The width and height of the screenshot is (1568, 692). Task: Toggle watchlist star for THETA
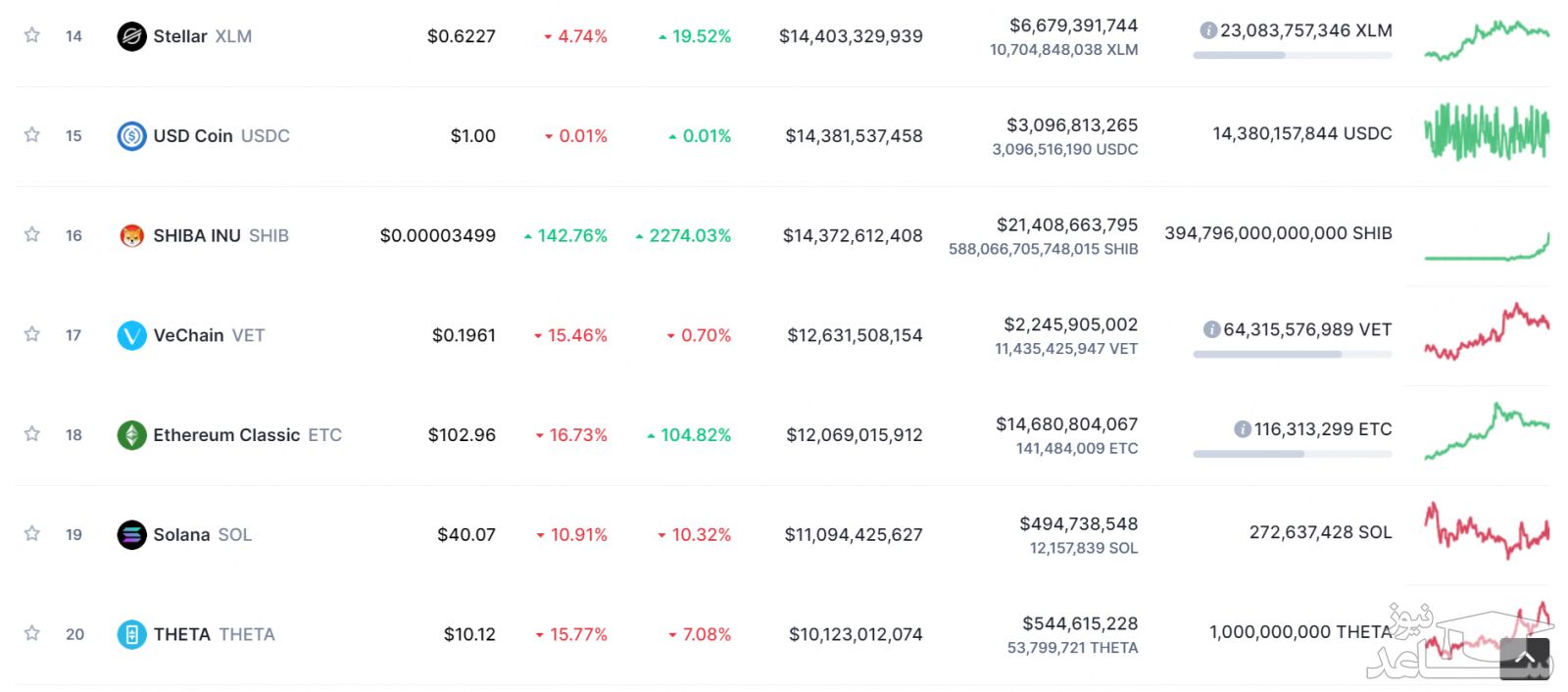pyautogui.click(x=32, y=633)
